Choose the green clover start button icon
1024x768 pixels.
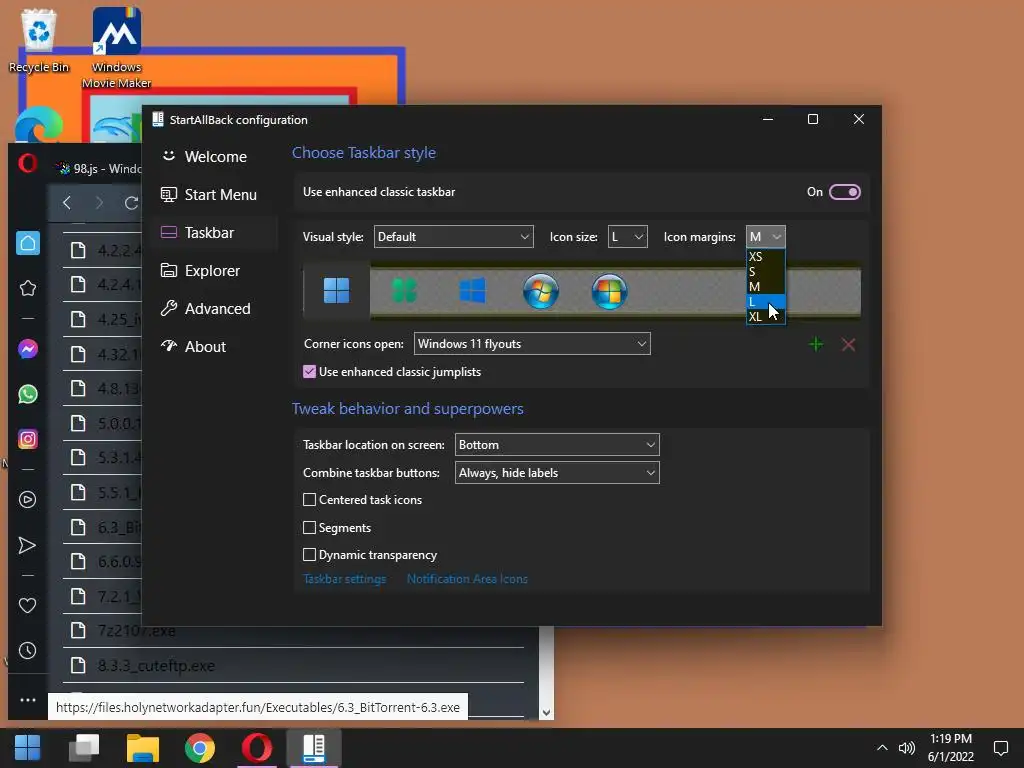coord(404,291)
